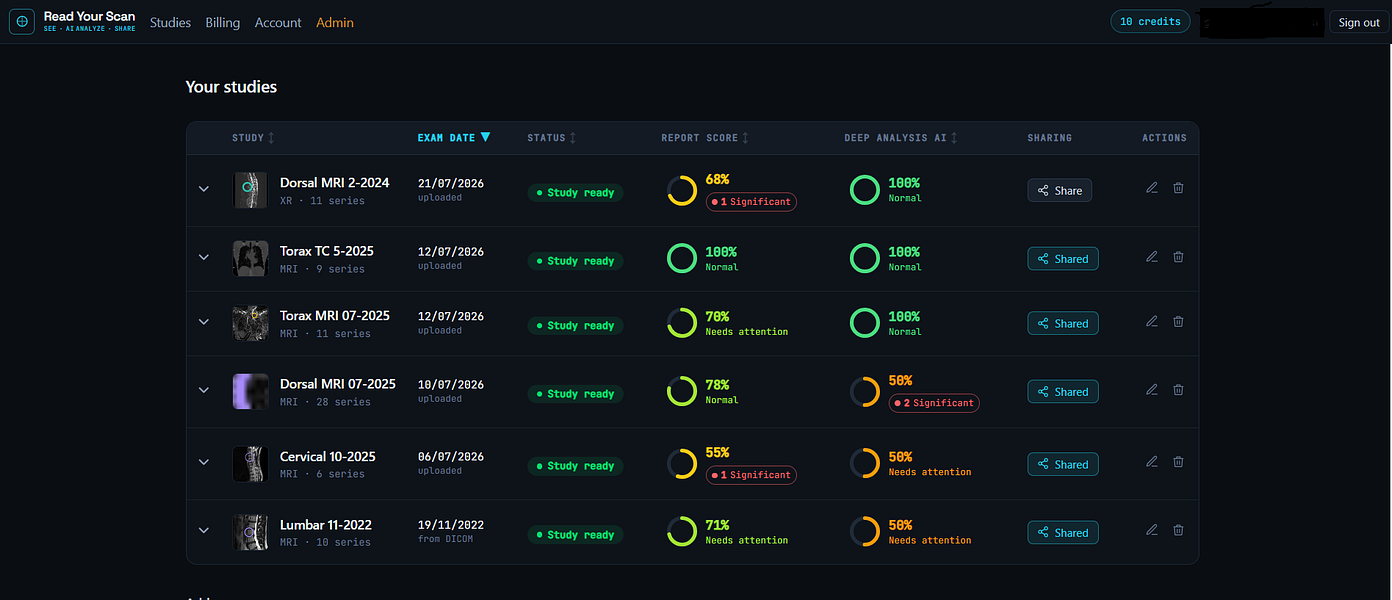Open the Admin section
The width and height of the screenshot is (1392, 600).
click(335, 22)
